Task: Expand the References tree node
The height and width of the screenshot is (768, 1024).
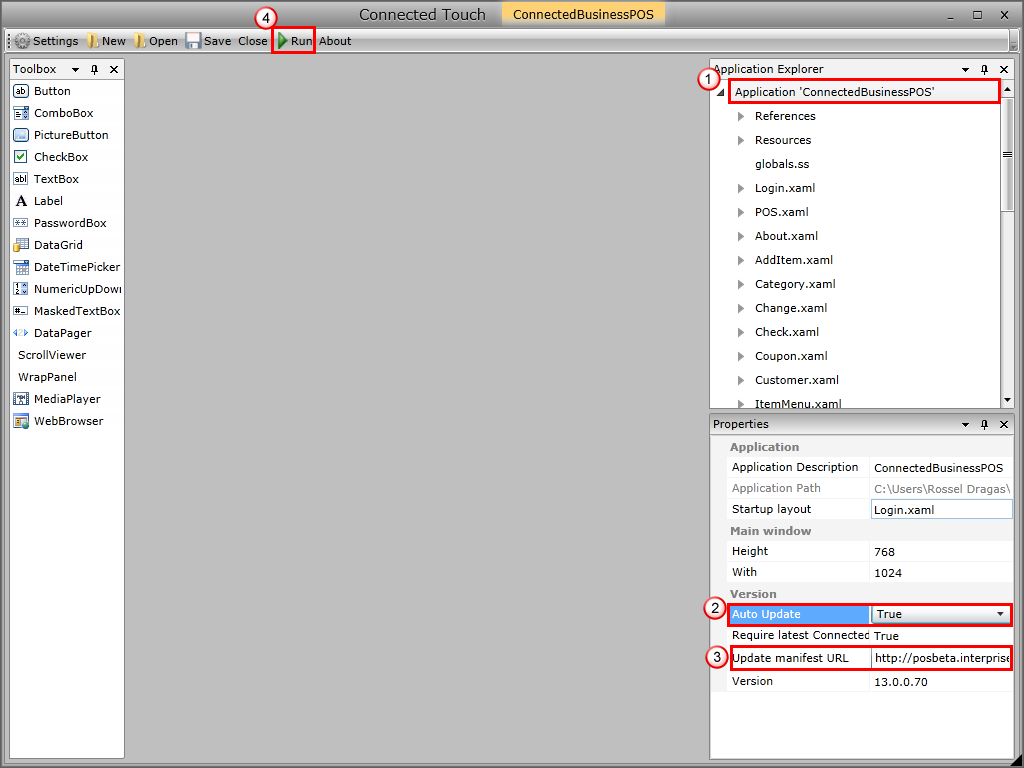Action: (x=741, y=116)
